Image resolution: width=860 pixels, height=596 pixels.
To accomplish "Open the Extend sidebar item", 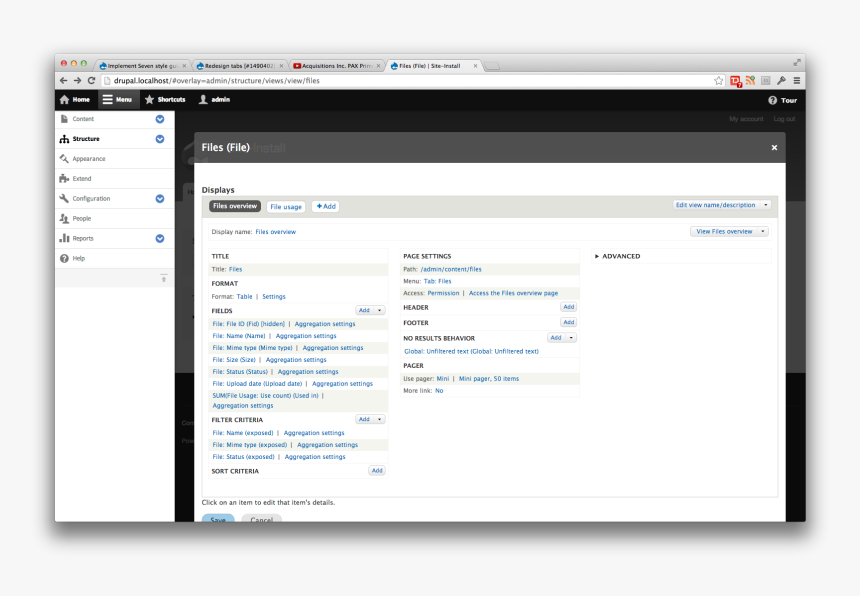I will pos(82,179).
